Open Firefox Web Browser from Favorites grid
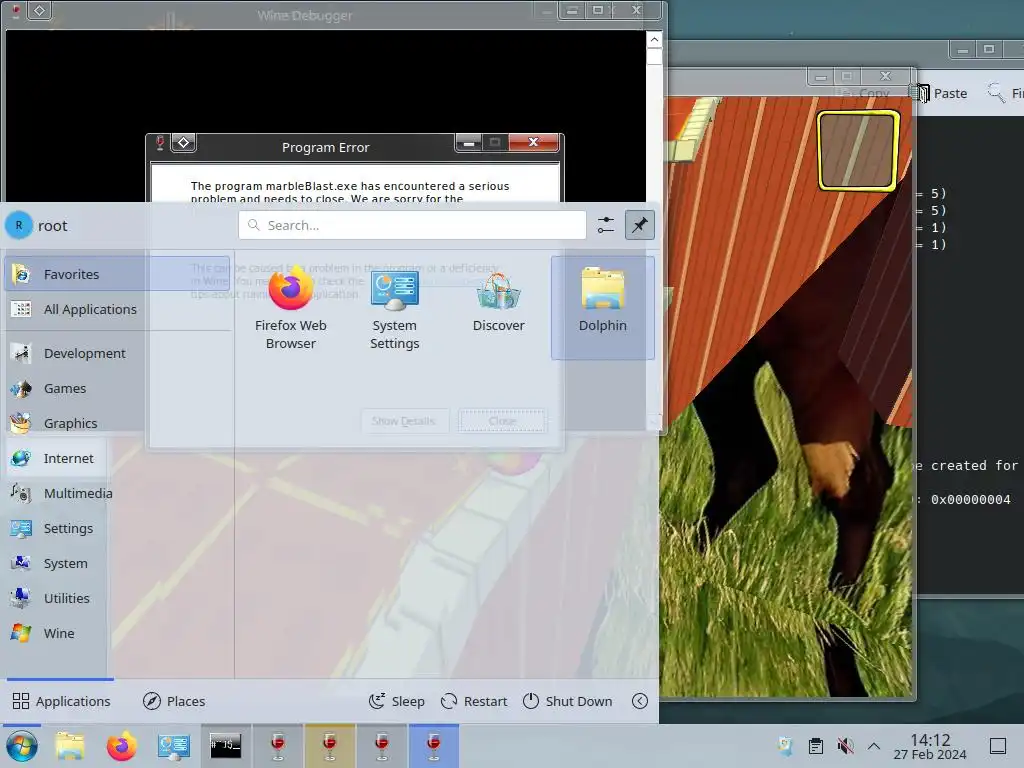This screenshot has width=1024, height=768. (x=291, y=308)
